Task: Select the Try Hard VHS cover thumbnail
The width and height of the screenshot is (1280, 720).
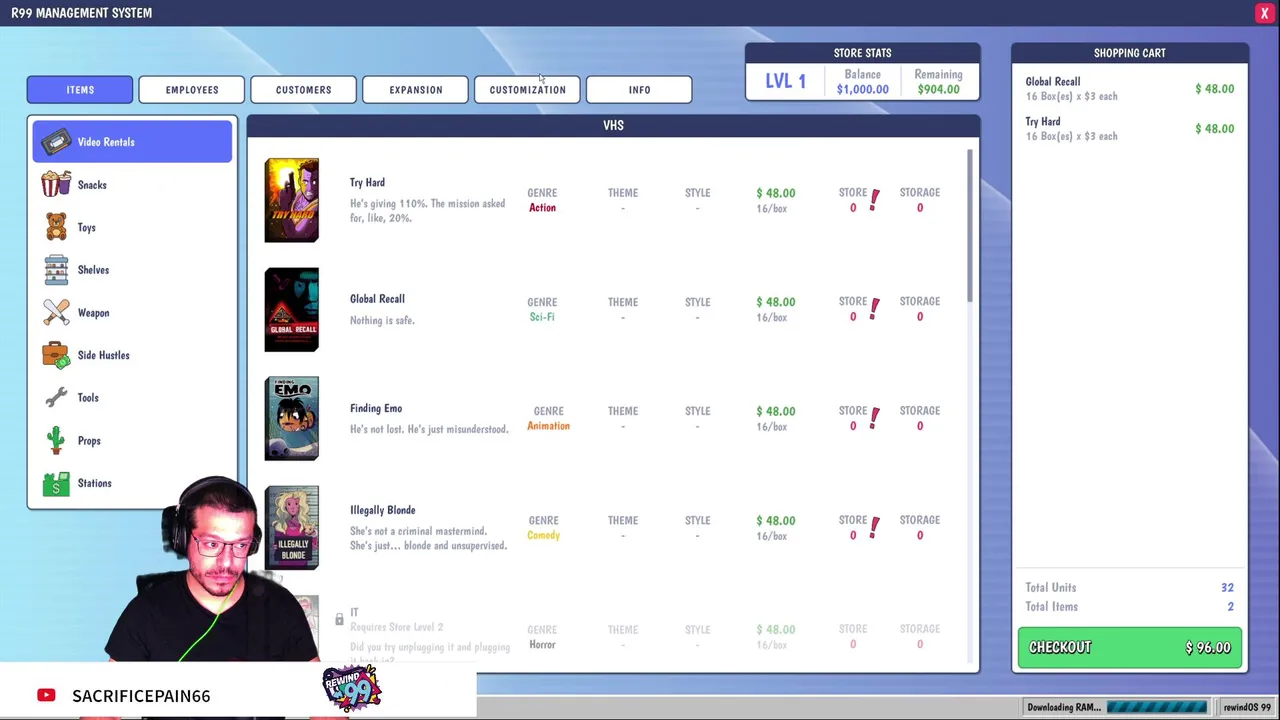Action: coord(292,200)
